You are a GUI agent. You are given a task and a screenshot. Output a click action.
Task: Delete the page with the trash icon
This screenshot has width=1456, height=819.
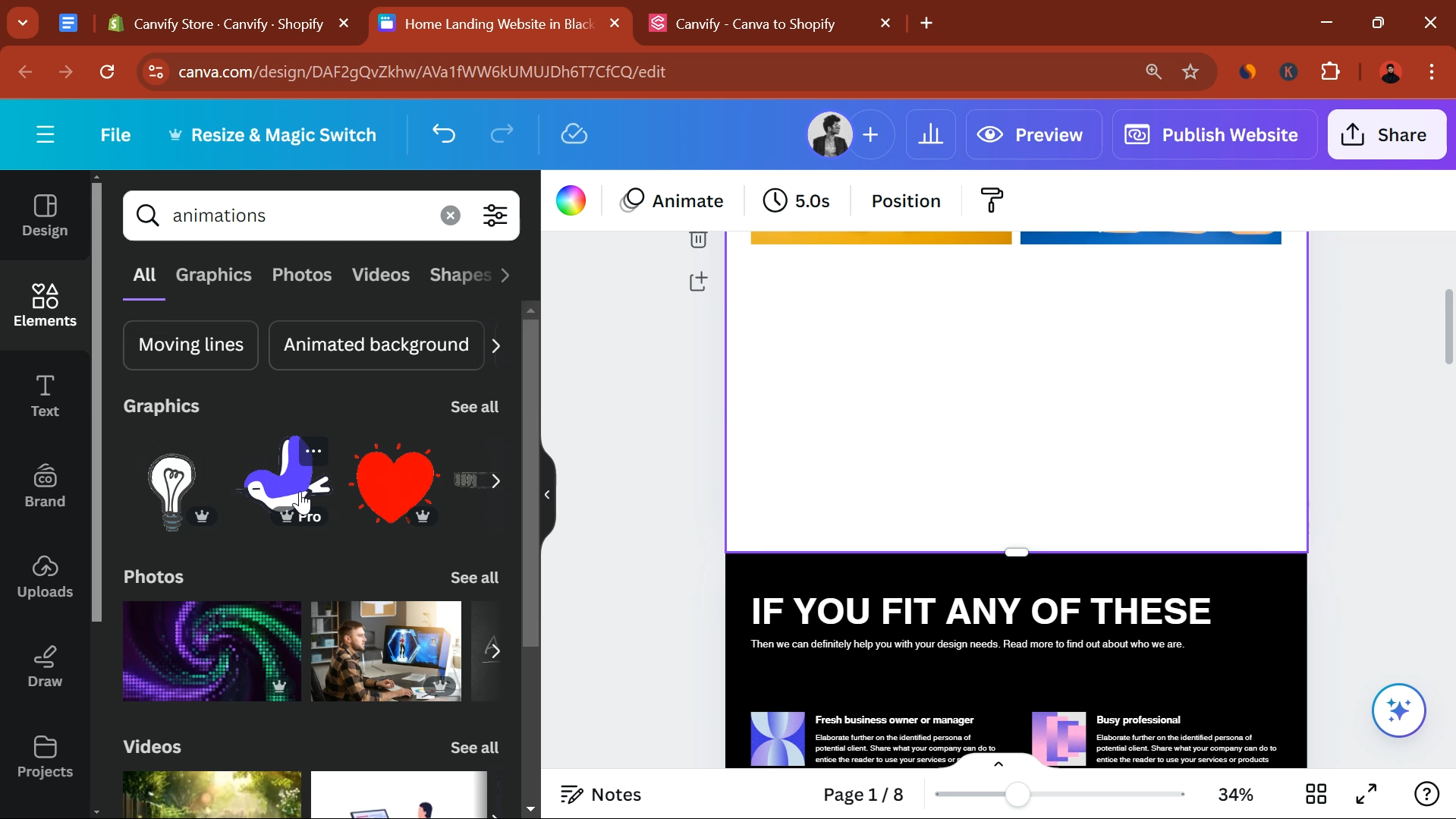click(x=698, y=239)
